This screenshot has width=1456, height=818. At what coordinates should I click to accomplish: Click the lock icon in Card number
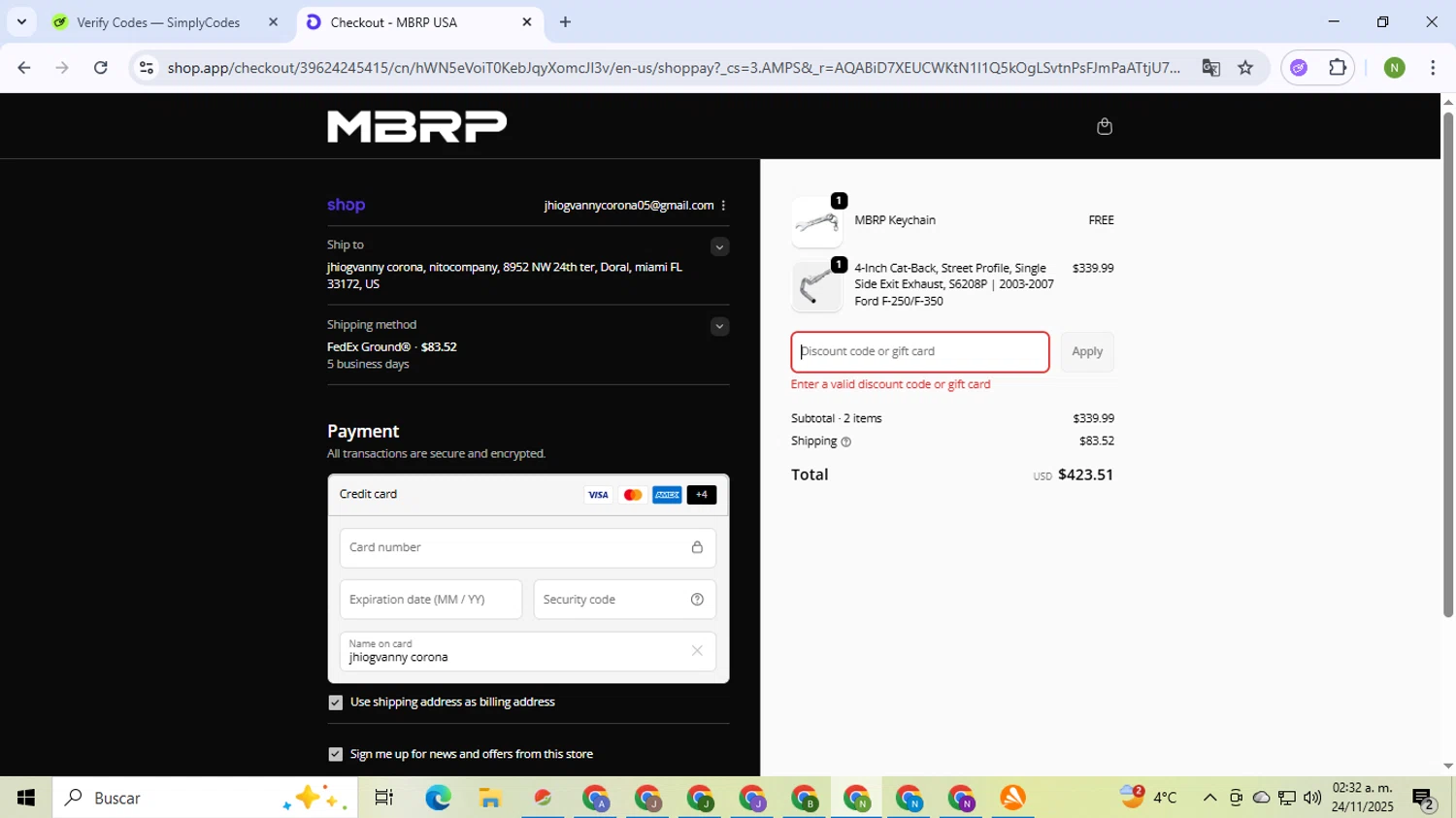pos(697,547)
